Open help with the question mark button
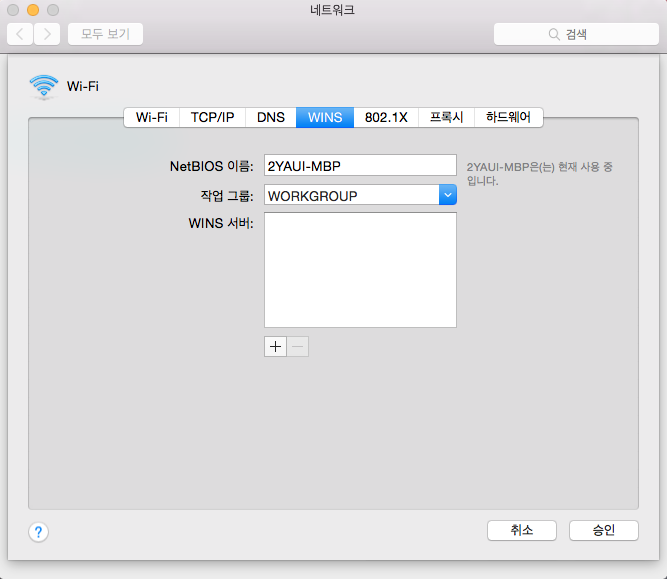667x579 pixels. coord(40,532)
